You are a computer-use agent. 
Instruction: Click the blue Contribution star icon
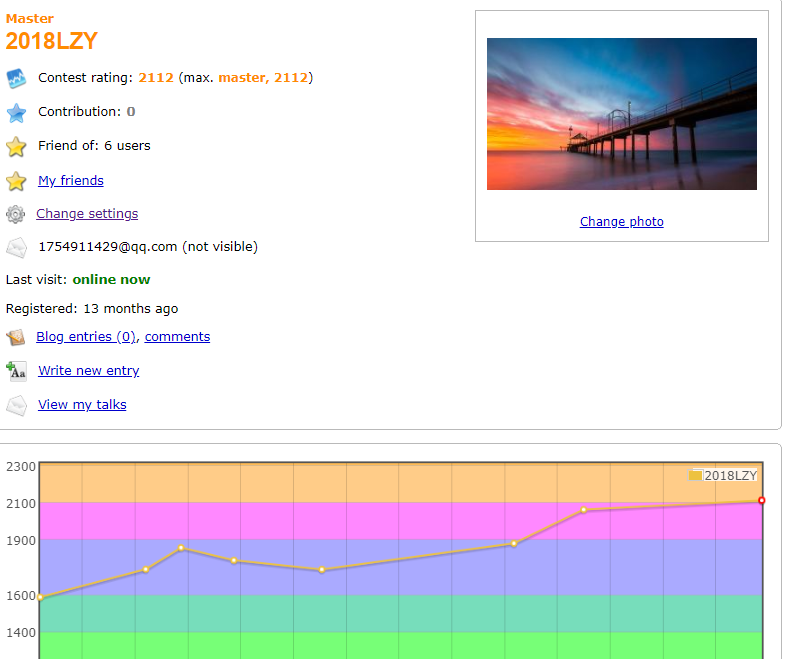coord(16,113)
